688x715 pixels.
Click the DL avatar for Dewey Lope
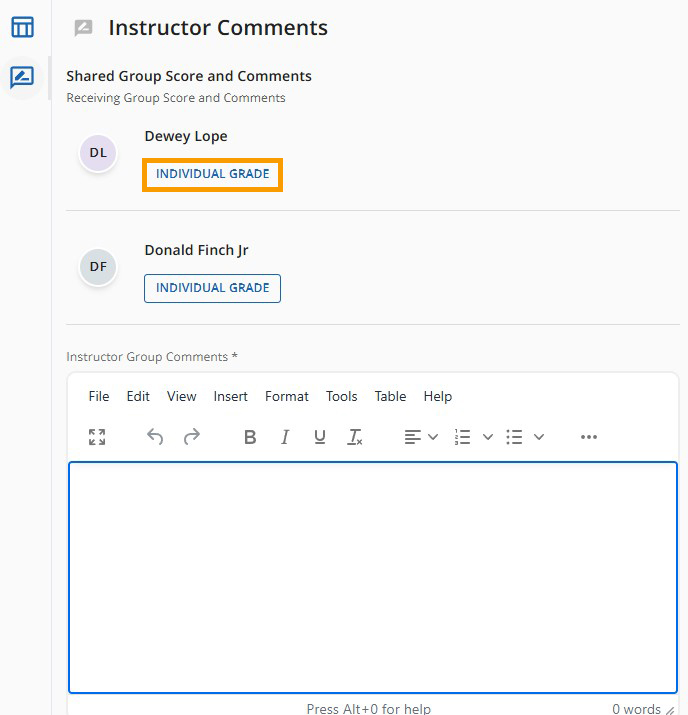pos(98,153)
